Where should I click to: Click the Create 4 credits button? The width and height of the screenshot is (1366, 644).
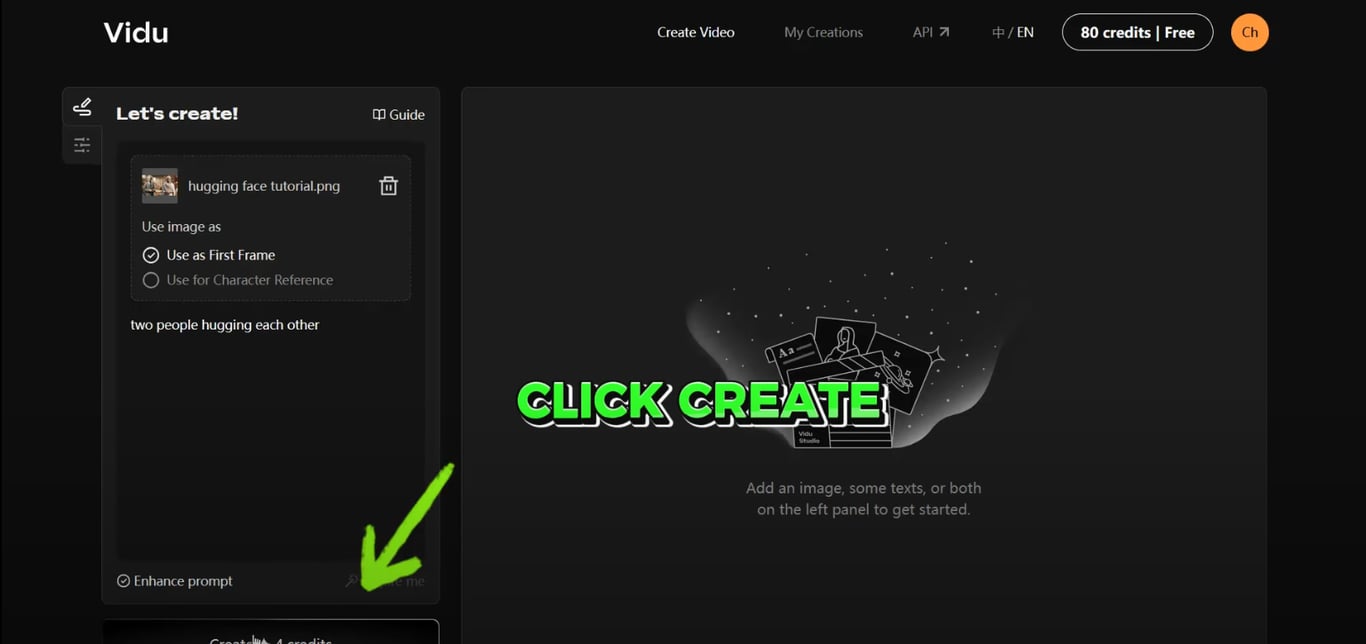[x=270, y=632]
